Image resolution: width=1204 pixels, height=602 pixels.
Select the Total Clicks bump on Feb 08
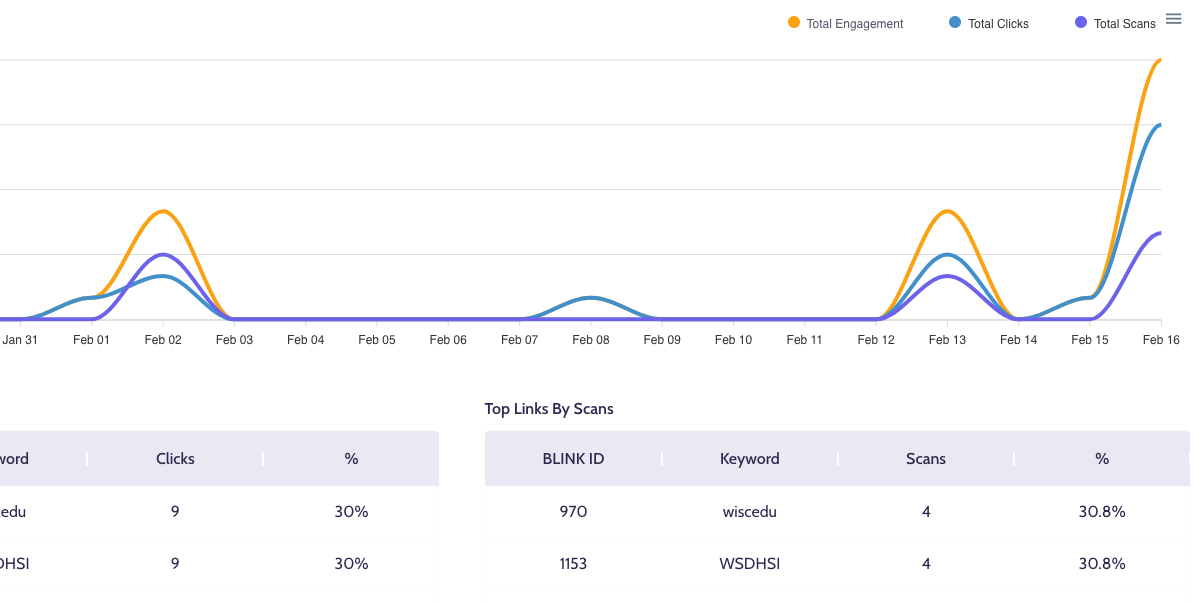point(591,298)
